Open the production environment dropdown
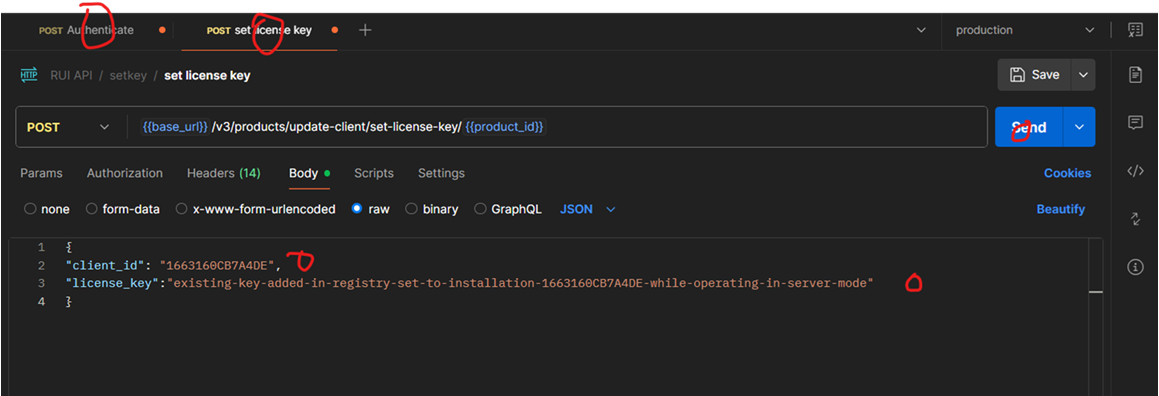The height and width of the screenshot is (396, 1159). (1024, 30)
